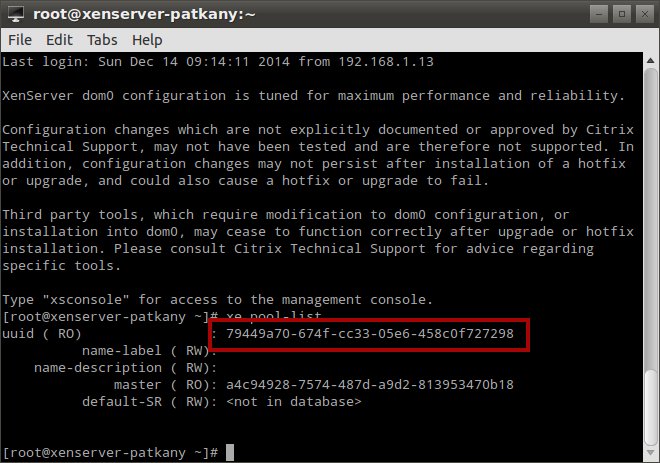Open the Tabs menu
Screen dimensions: 660x463
pyautogui.click(x=102, y=40)
